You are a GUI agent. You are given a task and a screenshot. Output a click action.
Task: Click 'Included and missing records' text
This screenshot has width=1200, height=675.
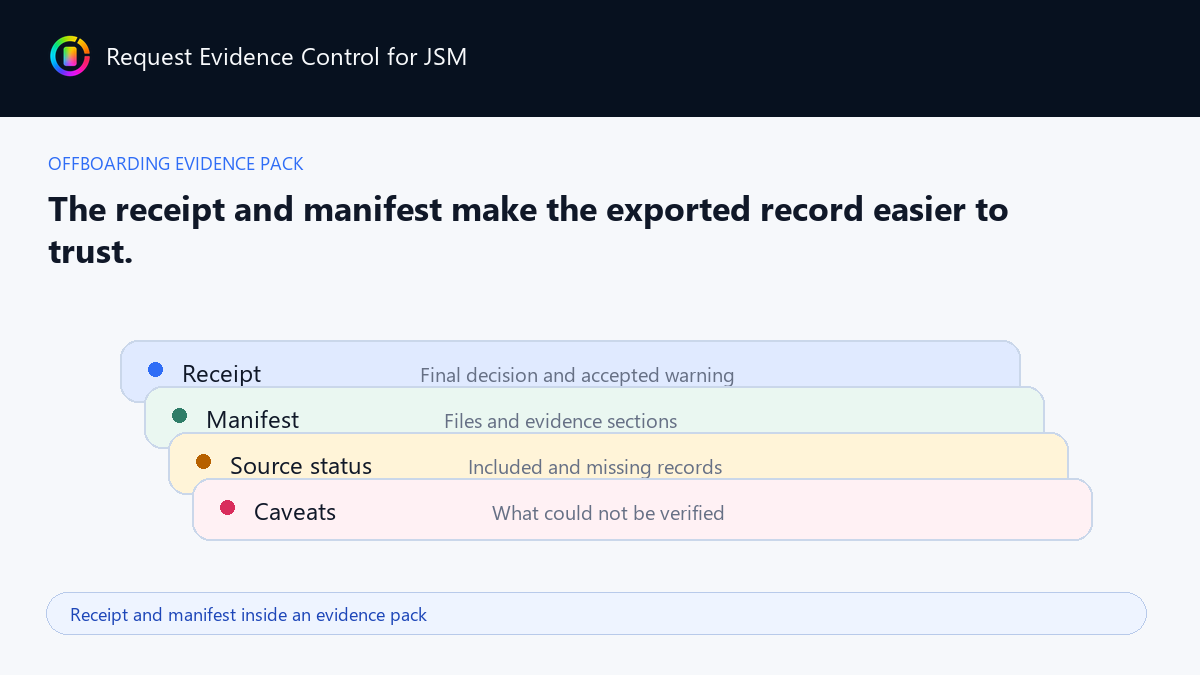[595, 468]
